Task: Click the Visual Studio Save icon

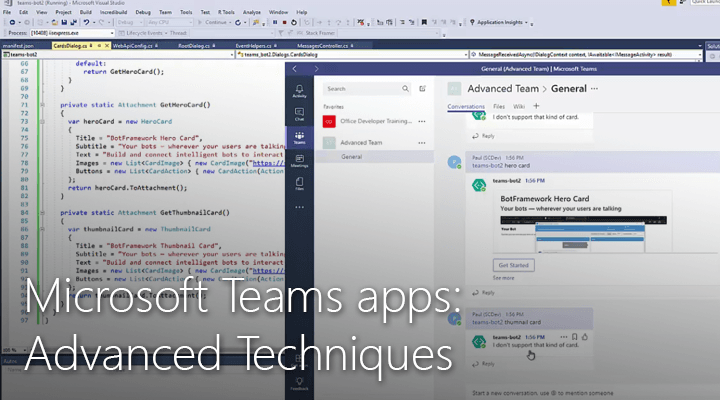Action: tap(64, 22)
